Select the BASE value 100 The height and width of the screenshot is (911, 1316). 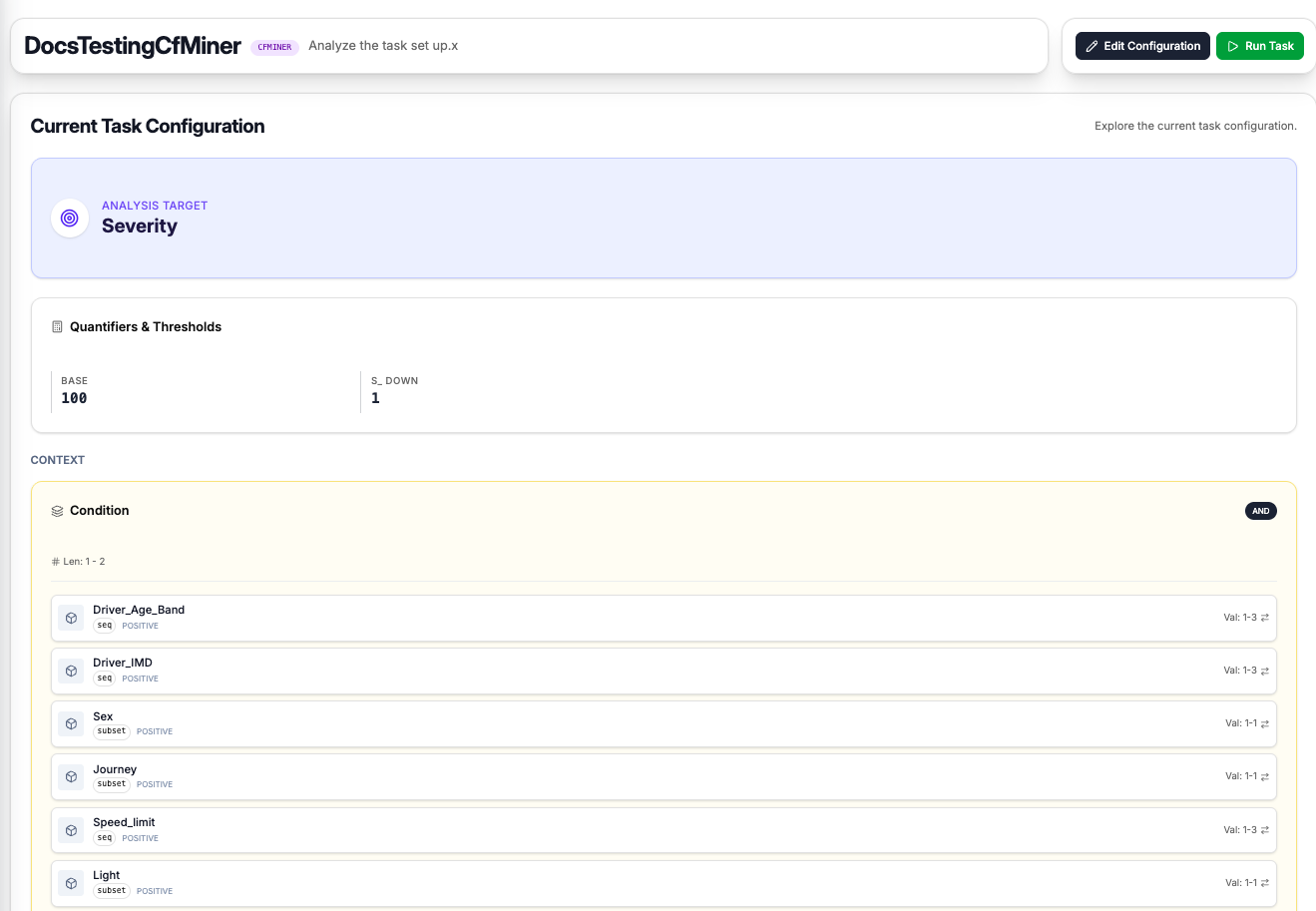[74, 398]
